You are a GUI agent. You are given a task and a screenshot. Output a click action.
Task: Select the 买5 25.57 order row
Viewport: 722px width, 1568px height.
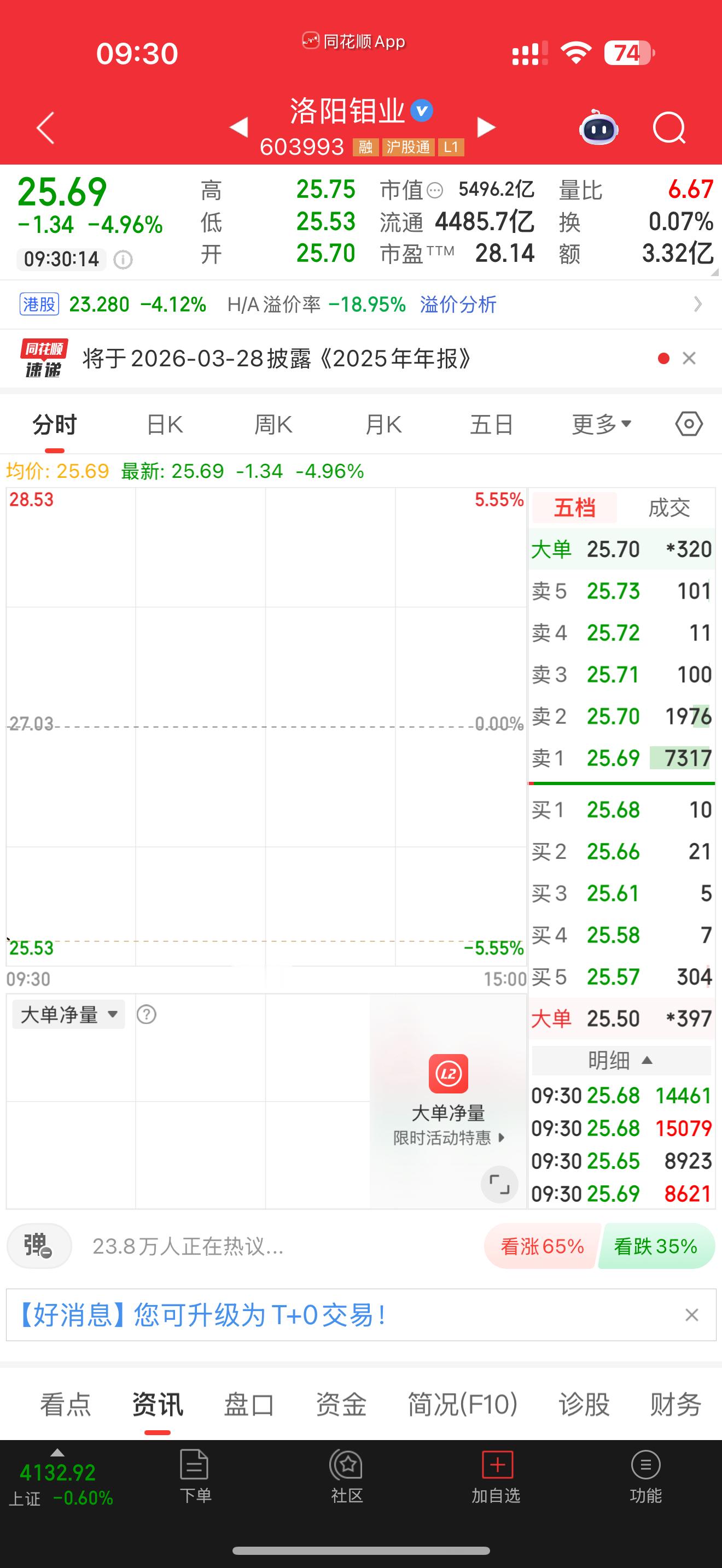coord(621,976)
